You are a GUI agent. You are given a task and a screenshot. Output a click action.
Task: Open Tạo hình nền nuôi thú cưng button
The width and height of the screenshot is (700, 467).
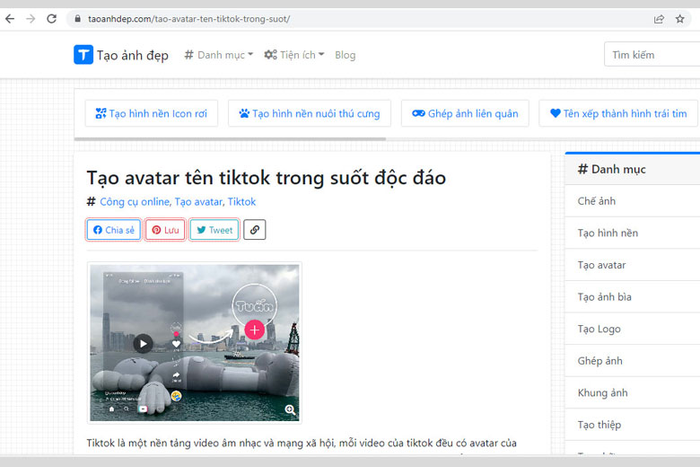pyautogui.click(x=309, y=113)
